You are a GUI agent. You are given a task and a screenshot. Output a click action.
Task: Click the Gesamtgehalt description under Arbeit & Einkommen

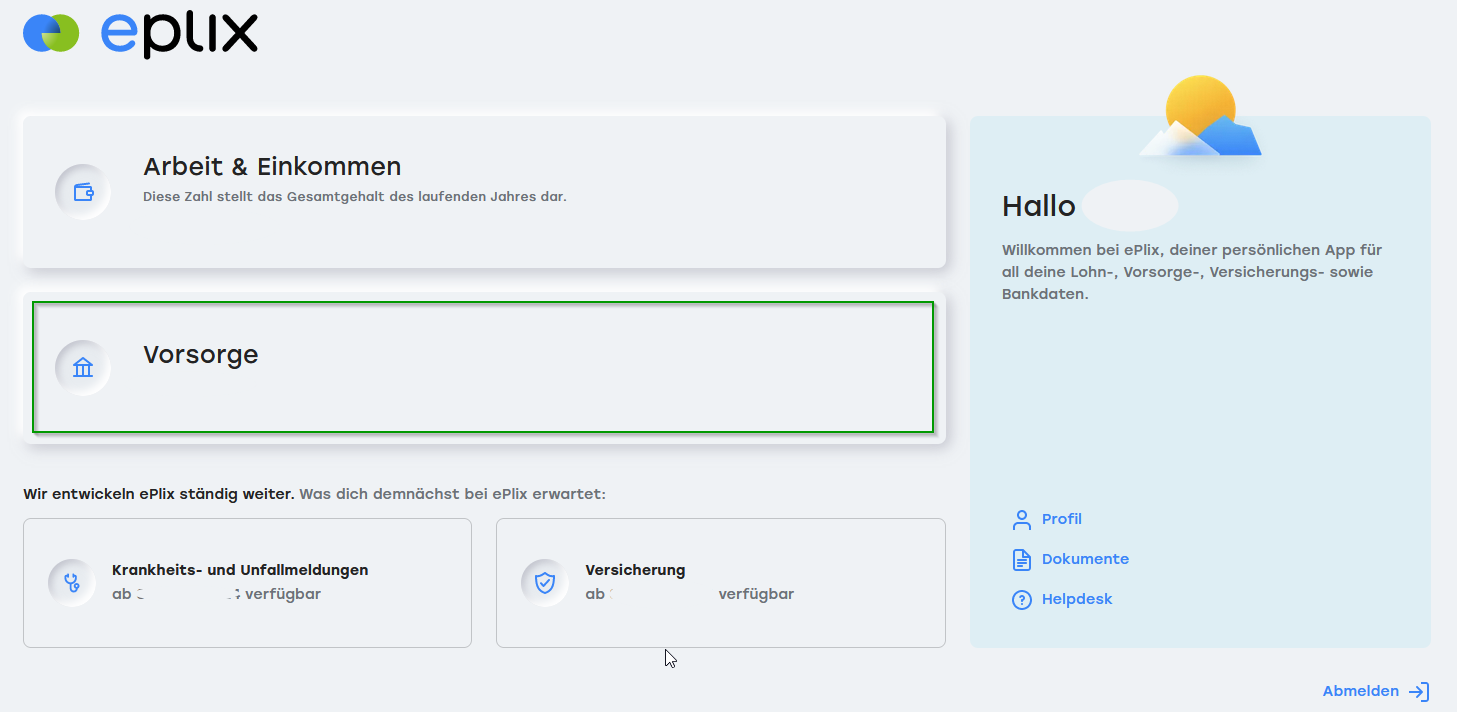(x=355, y=197)
